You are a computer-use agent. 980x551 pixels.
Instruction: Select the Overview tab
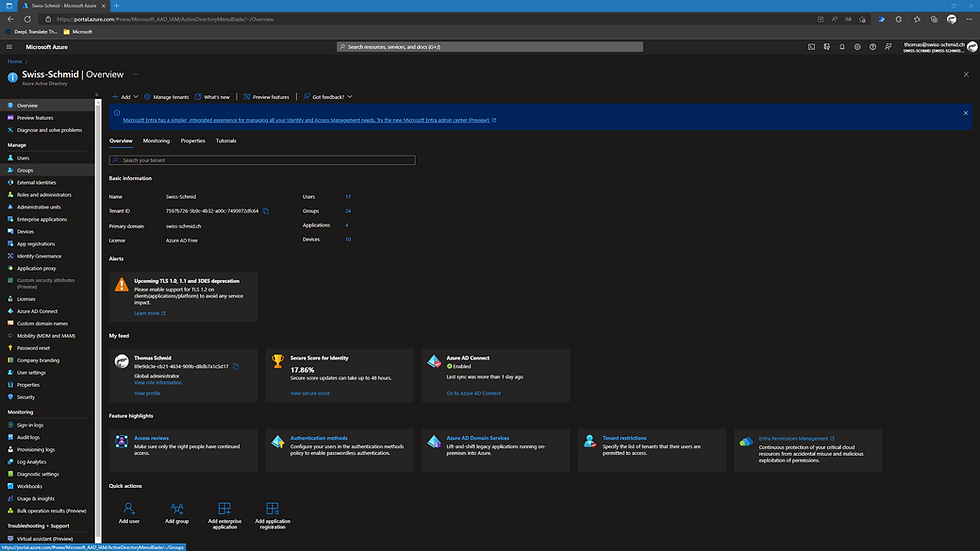point(121,141)
